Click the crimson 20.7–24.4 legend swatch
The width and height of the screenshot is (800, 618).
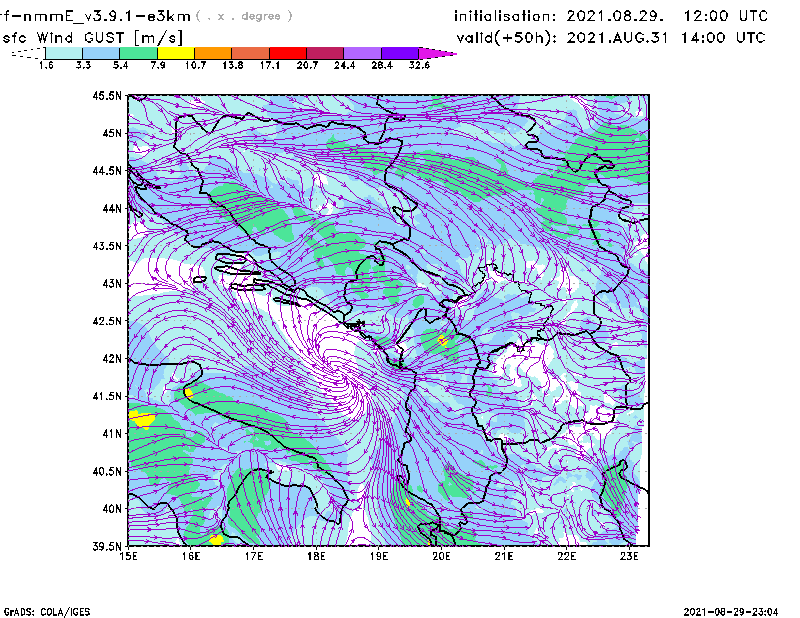(325, 53)
